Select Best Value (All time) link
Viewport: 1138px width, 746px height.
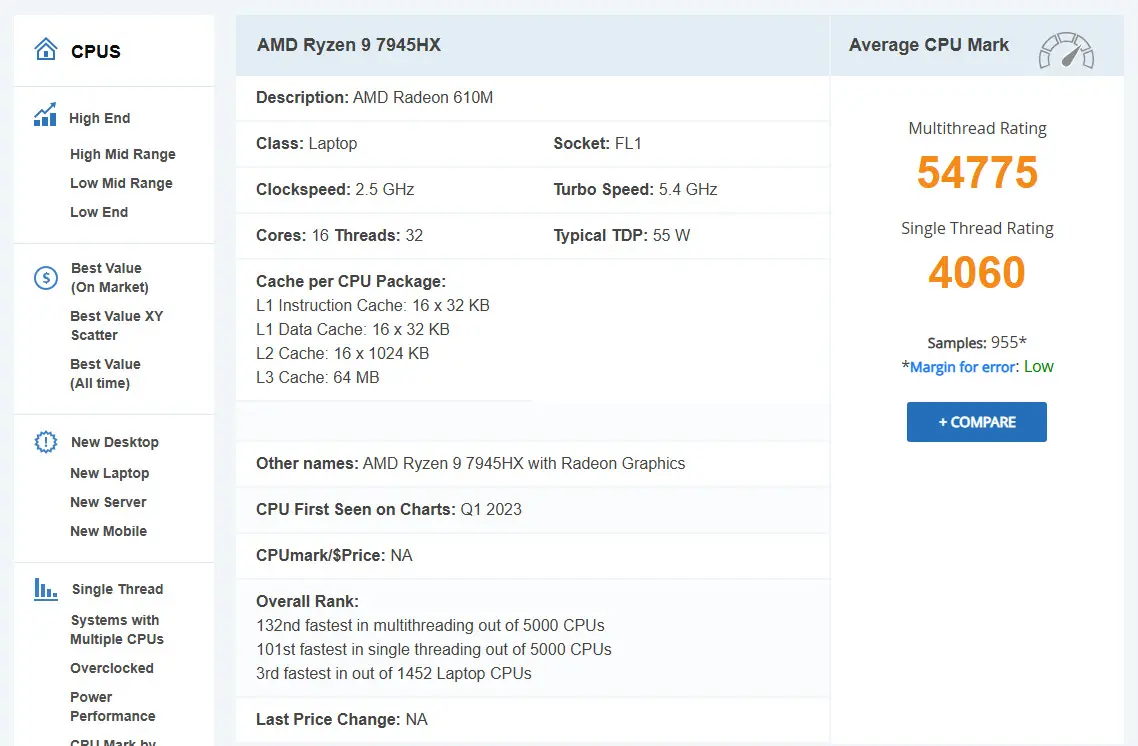tap(105, 373)
